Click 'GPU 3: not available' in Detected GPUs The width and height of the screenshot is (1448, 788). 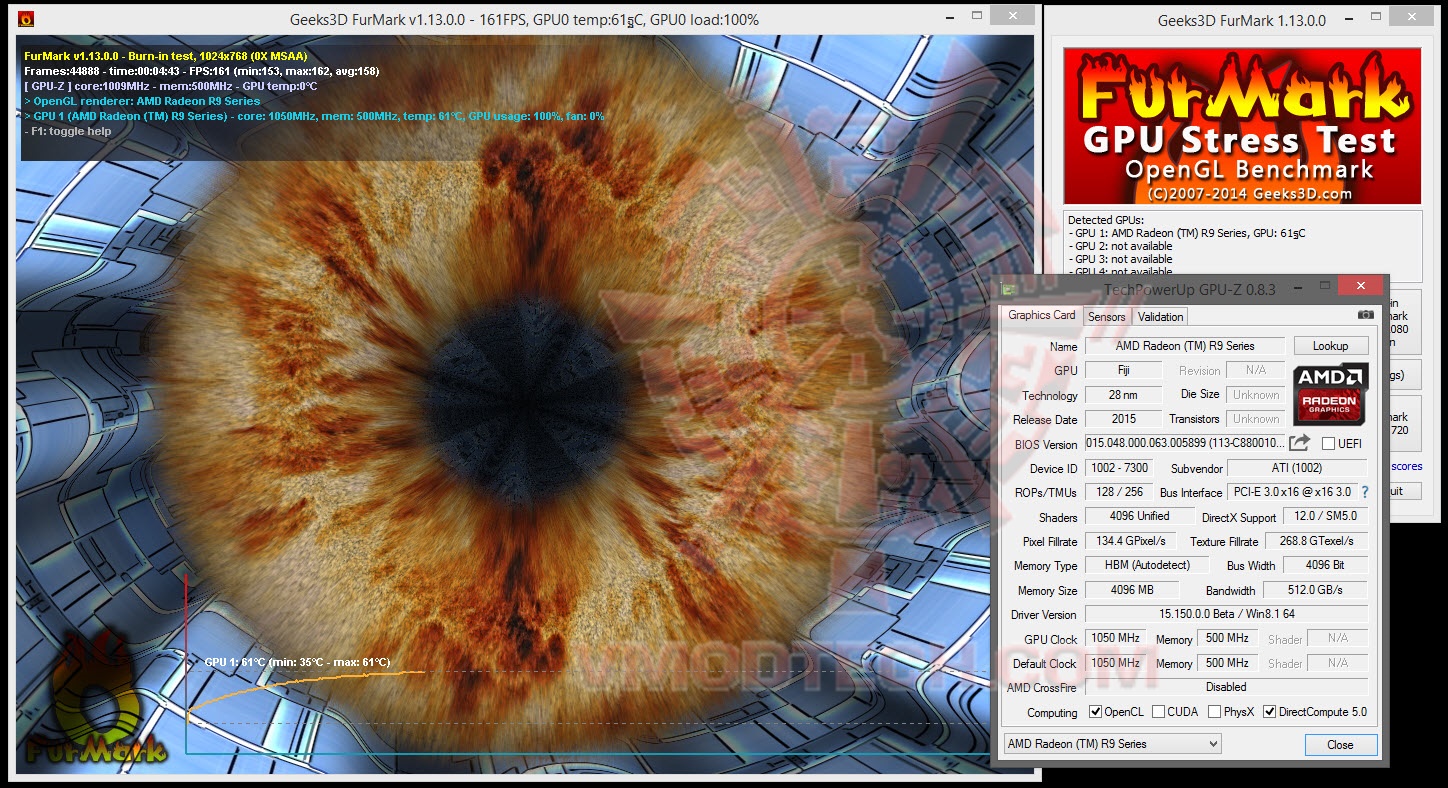click(1123, 259)
